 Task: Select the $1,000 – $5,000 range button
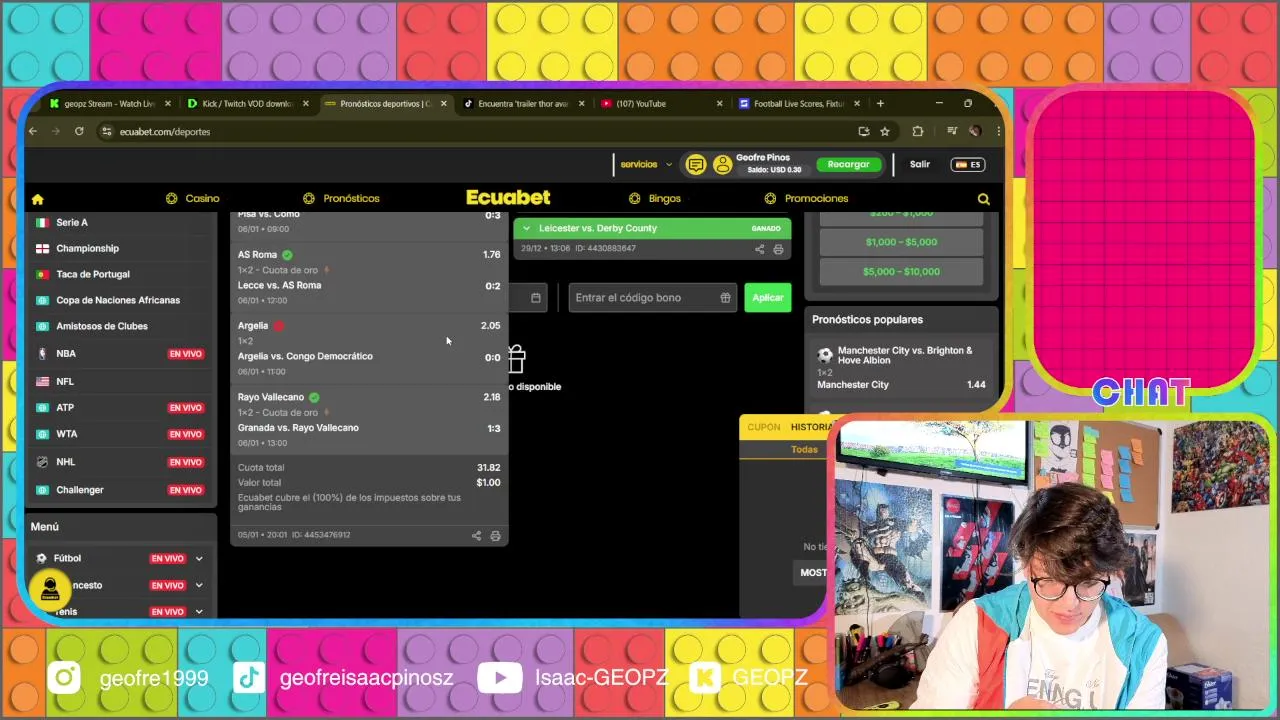[901, 242]
